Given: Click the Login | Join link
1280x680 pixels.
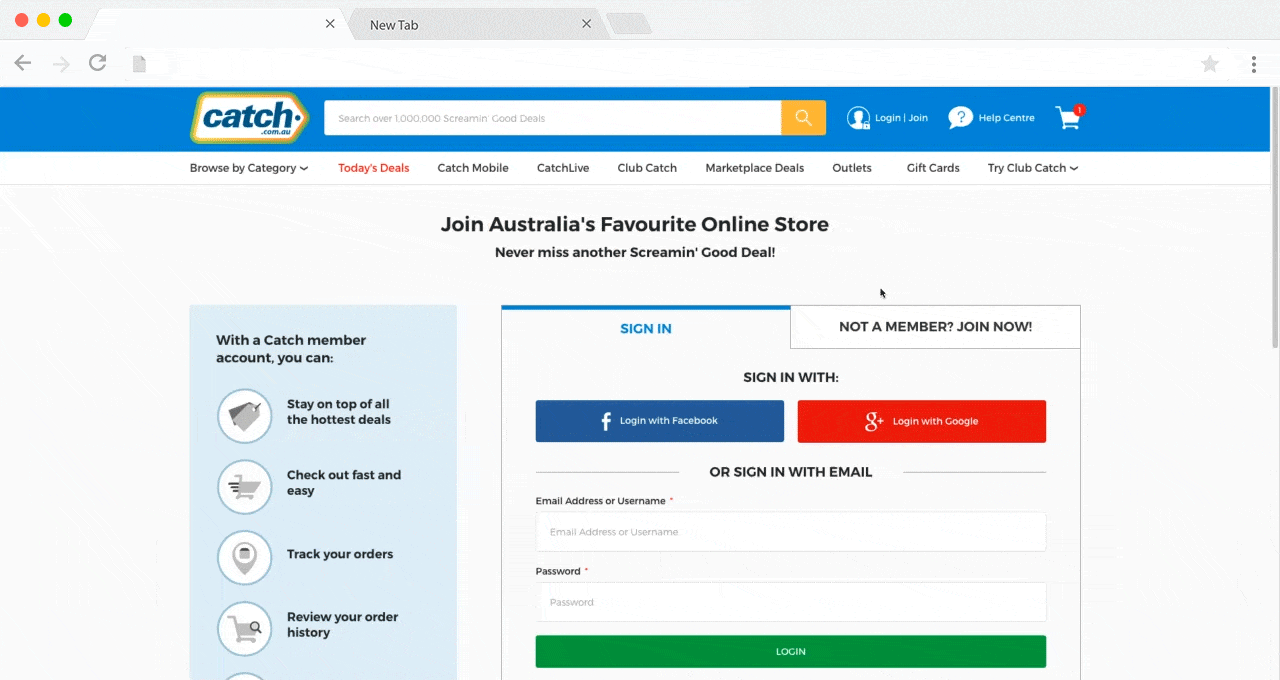Looking at the screenshot, I should [901, 118].
